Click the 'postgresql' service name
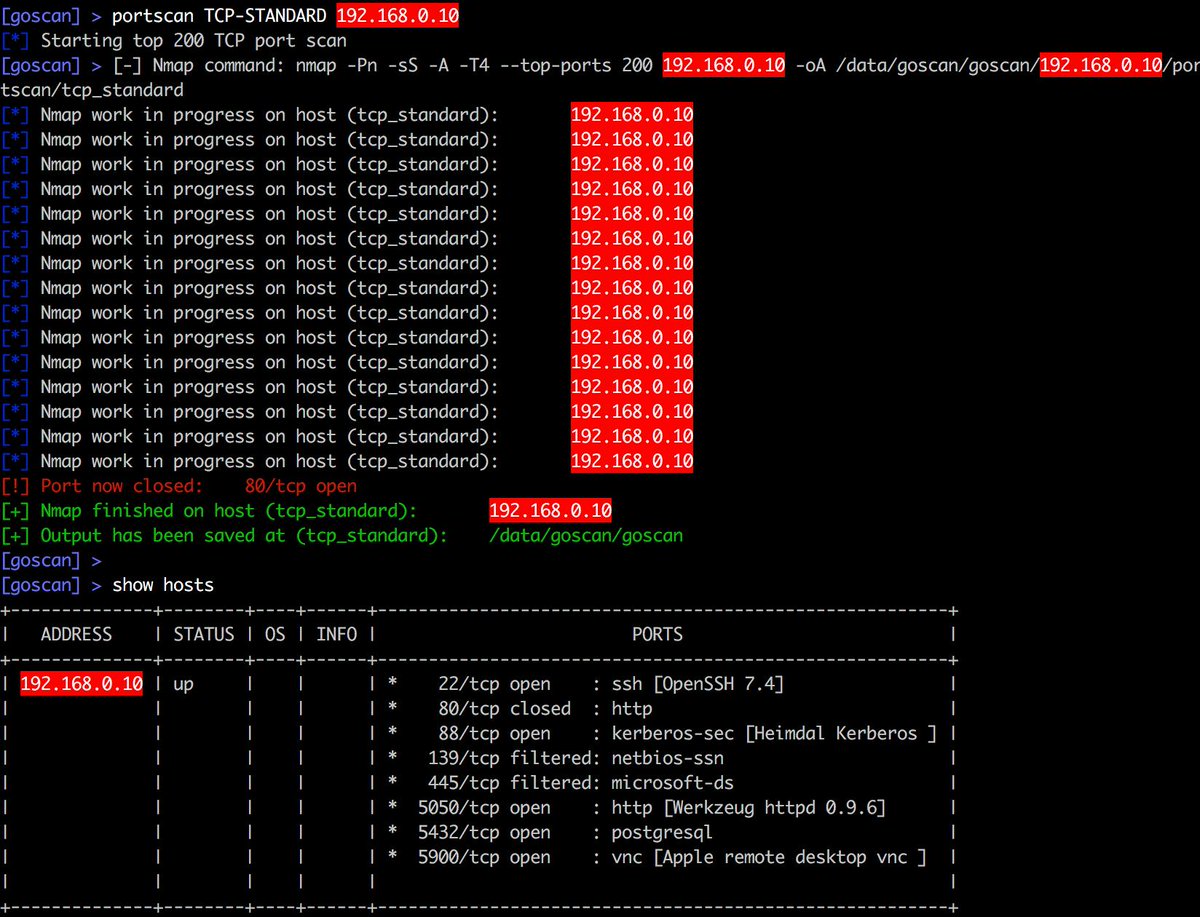Screen dimensions: 1200x917 tap(662, 833)
